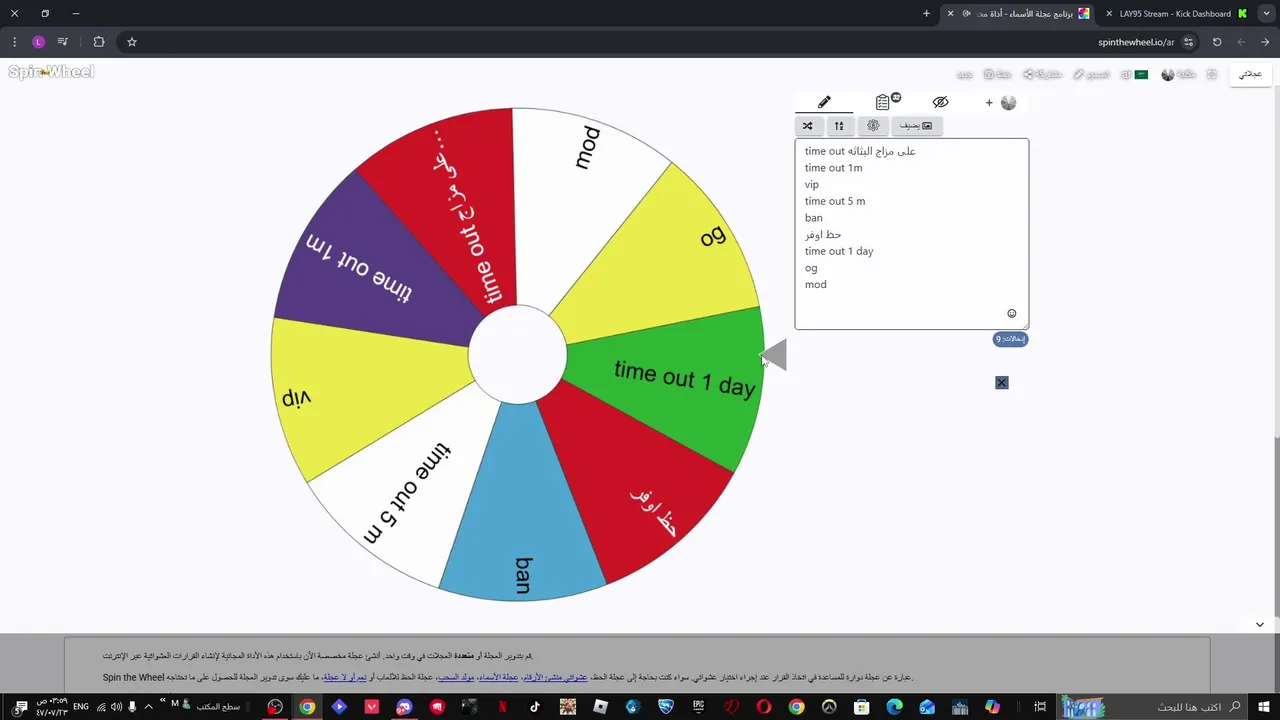
Task: Open the browser tab search dropdown
Action: pyautogui.click(x=1266, y=14)
